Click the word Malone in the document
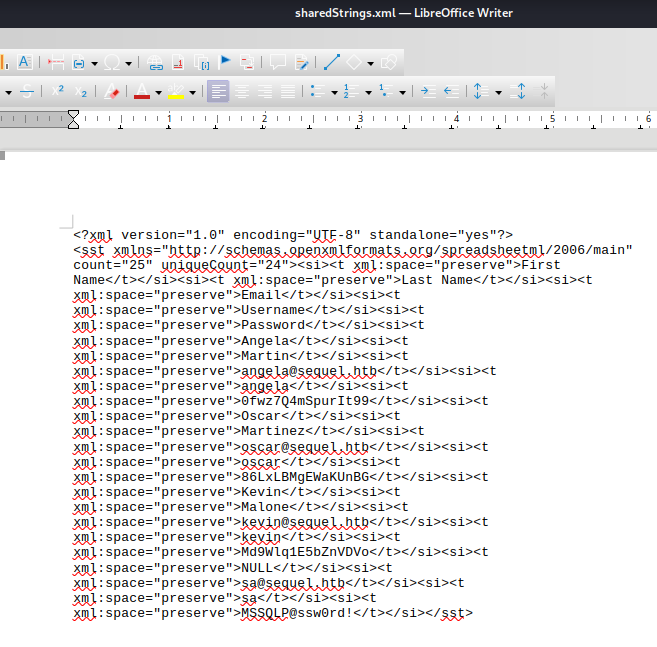The width and height of the screenshot is (657, 647). (x=265, y=507)
